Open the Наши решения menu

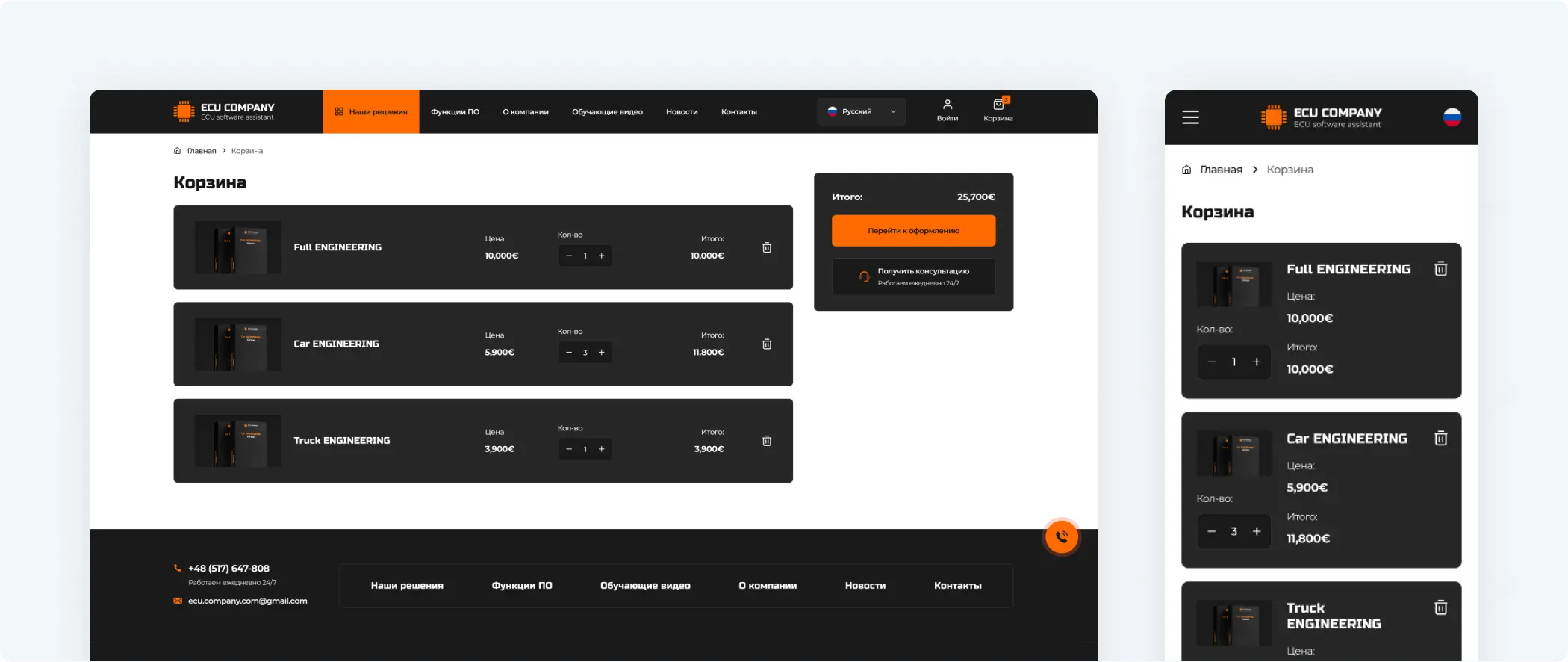pos(371,111)
